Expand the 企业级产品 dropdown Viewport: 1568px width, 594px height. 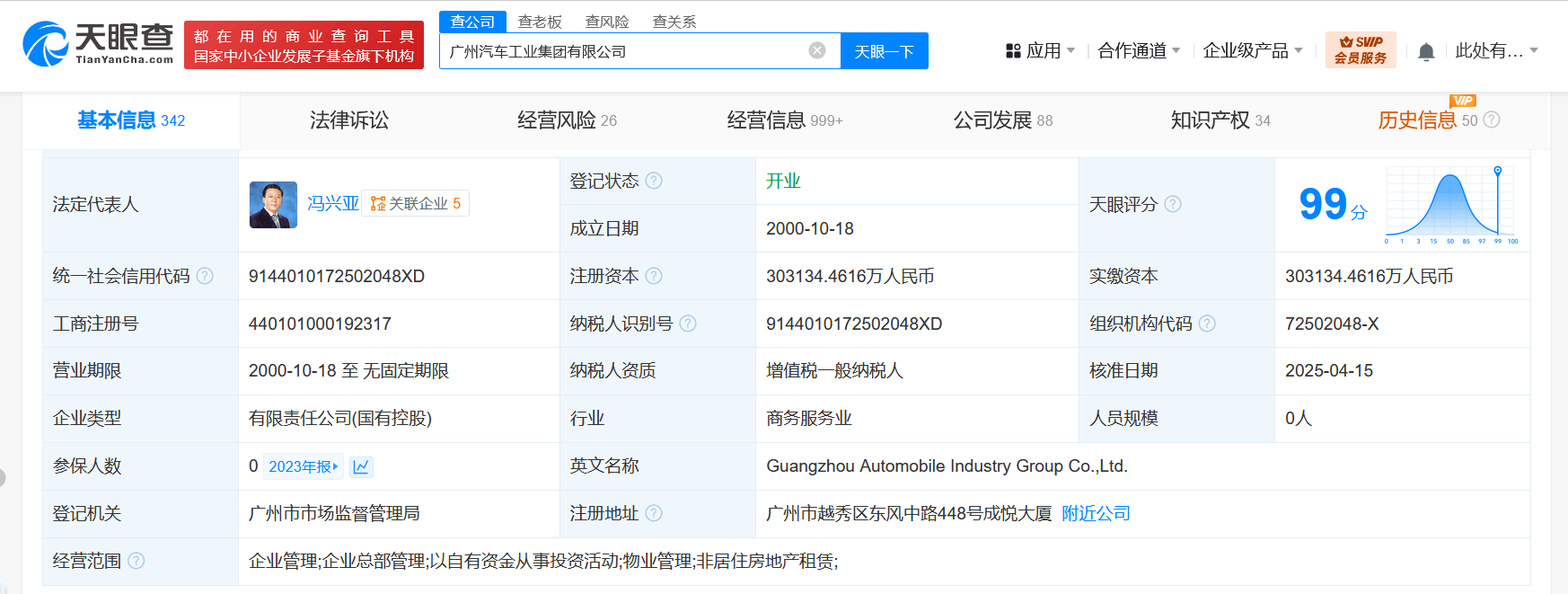pos(1252,51)
